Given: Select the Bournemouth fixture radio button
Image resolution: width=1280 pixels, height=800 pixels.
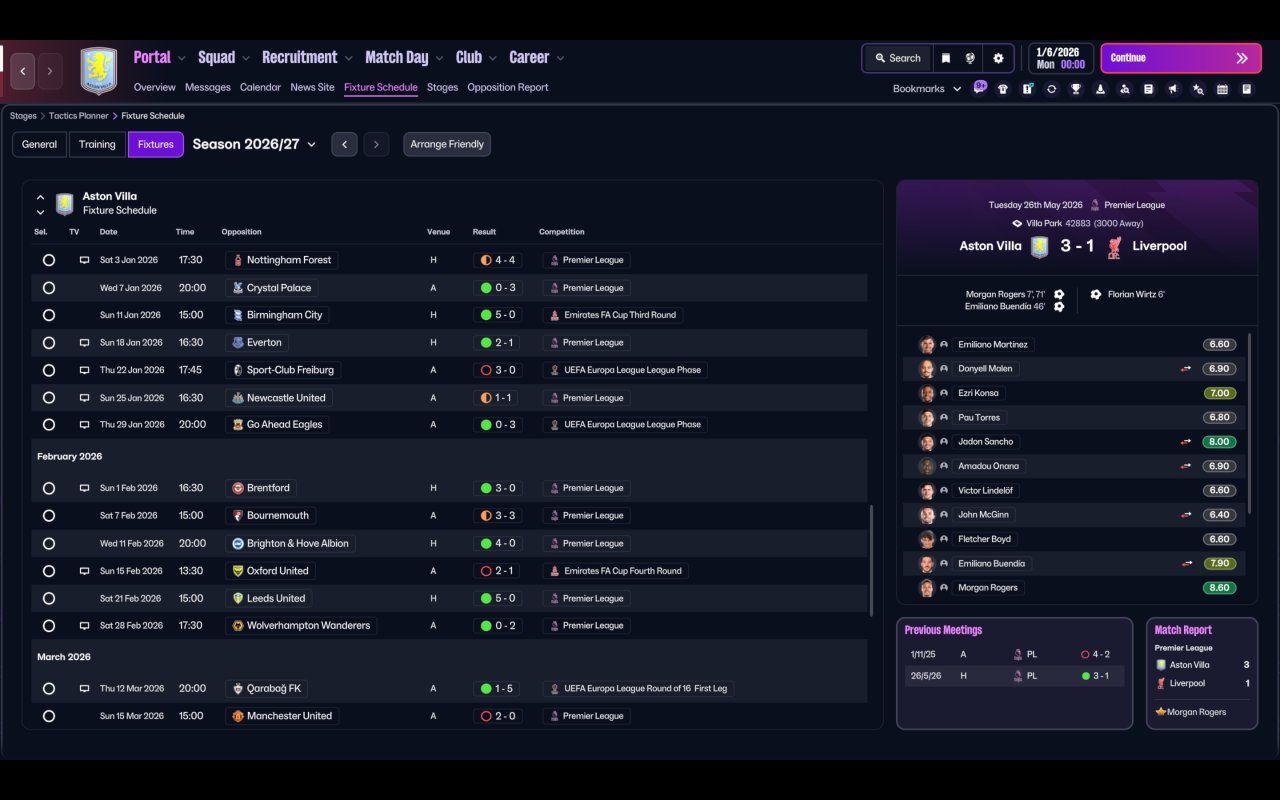Looking at the screenshot, I should (48, 516).
